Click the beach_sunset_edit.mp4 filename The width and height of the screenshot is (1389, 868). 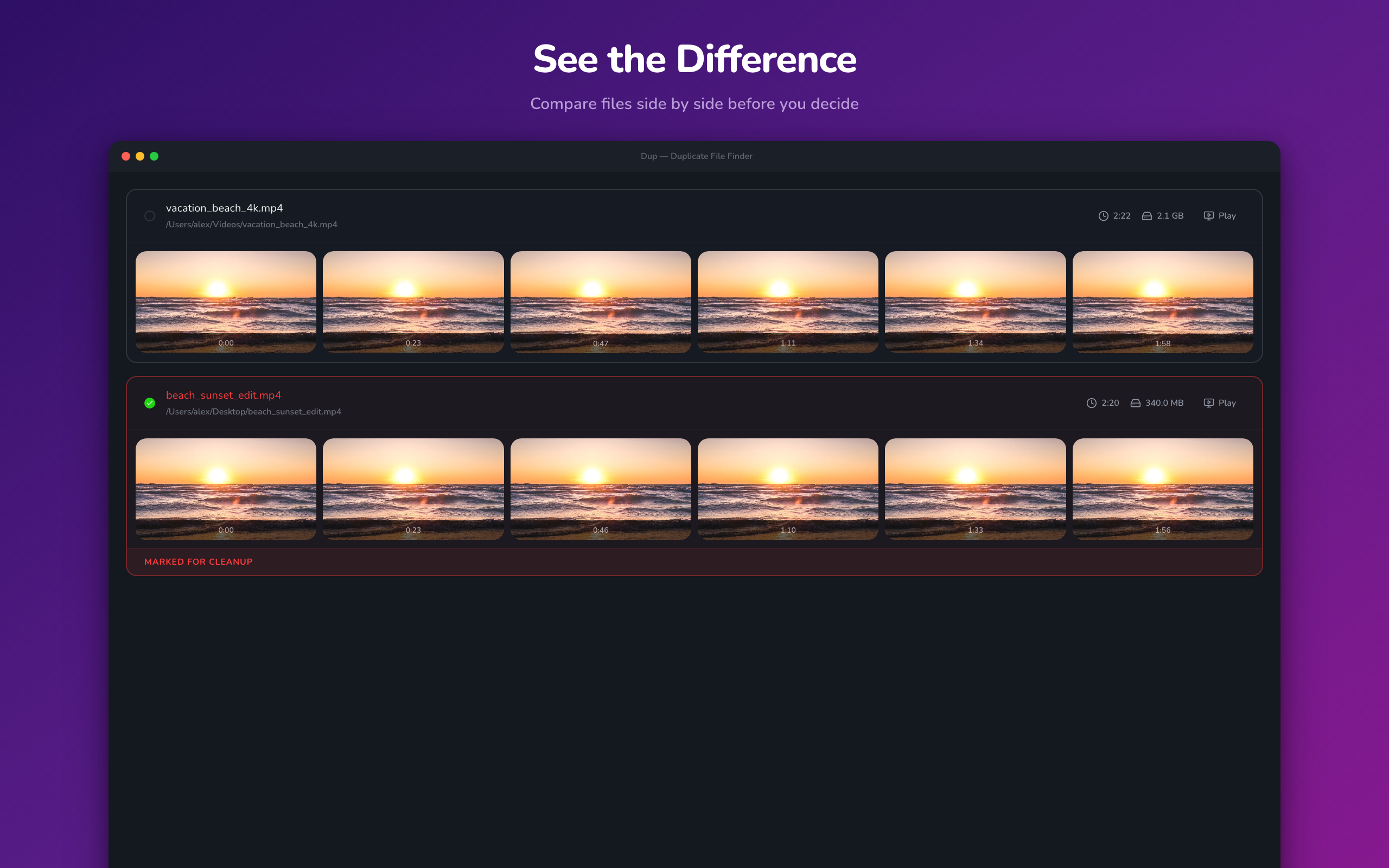click(224, 395)
